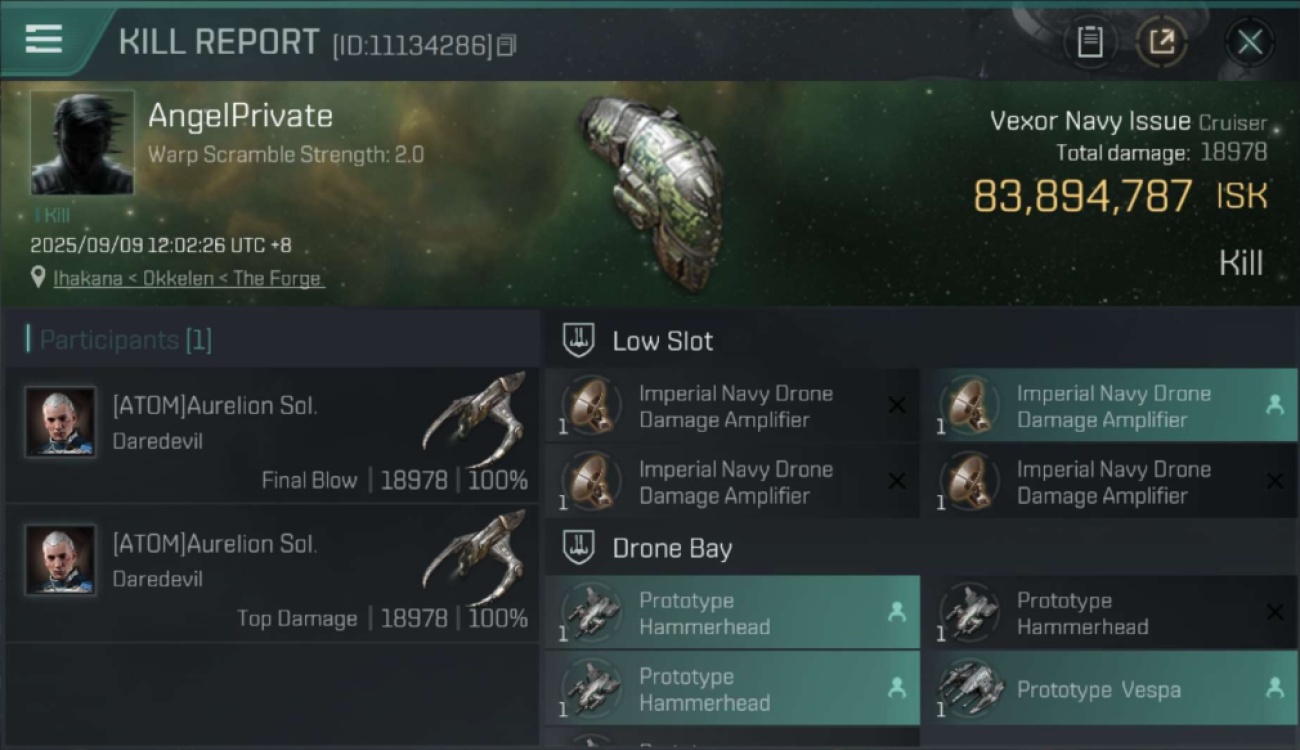This screenshot has width=1300, height=750.
Task: Select the highlighted Imperial Navy Drone Damage Amplifier
Action: click(1108, 406)
